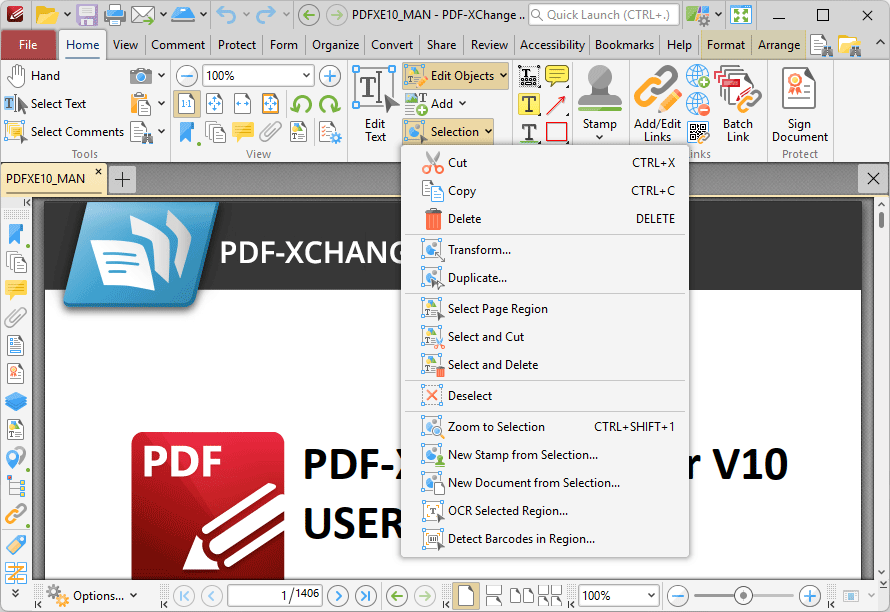
Task: Click the zoom slider handle in status bar
Action: tap(743, 596)
